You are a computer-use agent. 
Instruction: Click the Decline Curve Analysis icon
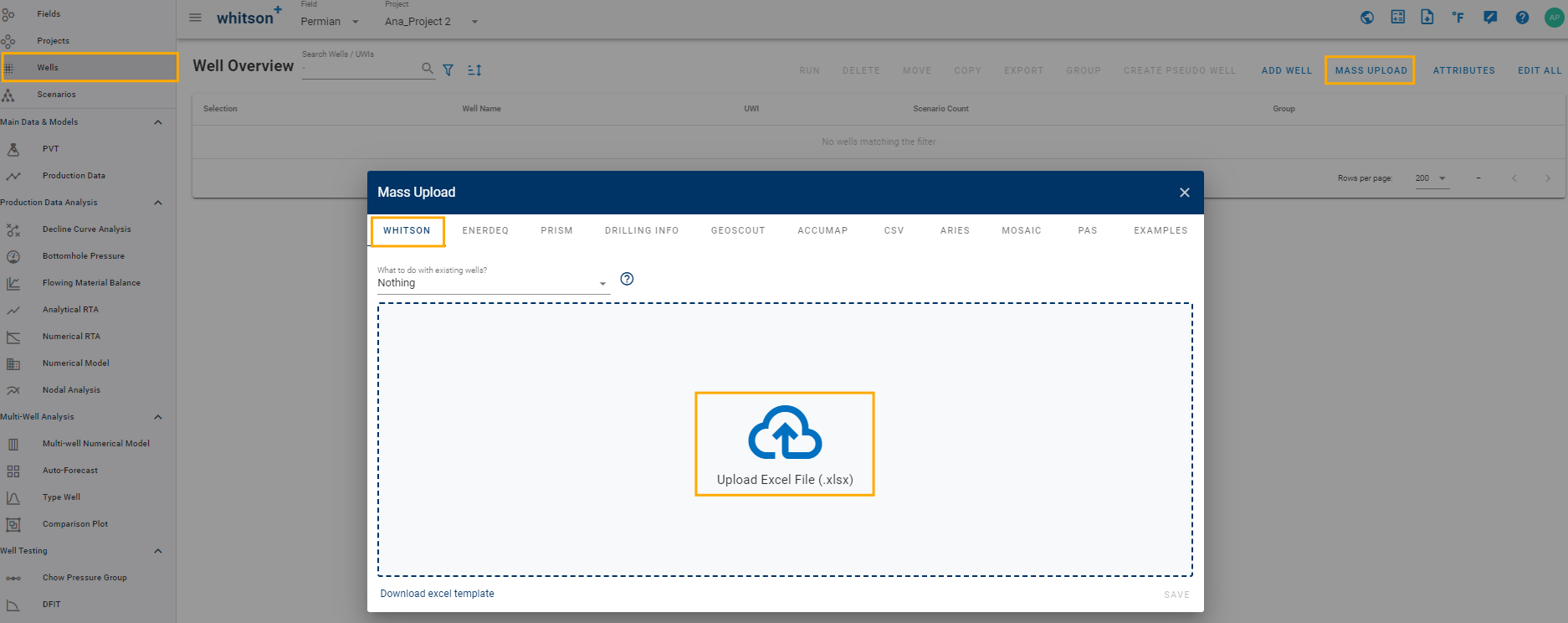point(13,229)
